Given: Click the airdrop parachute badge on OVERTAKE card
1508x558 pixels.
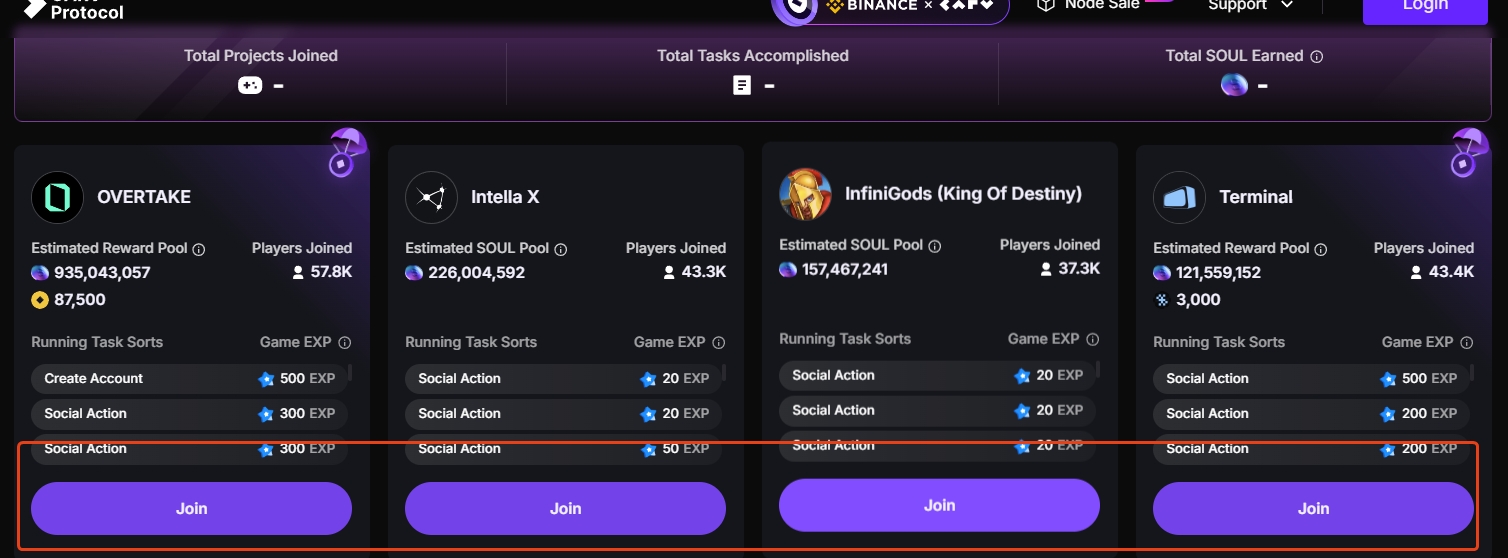Looking at the screenshot, I should (x=346, y=152).
